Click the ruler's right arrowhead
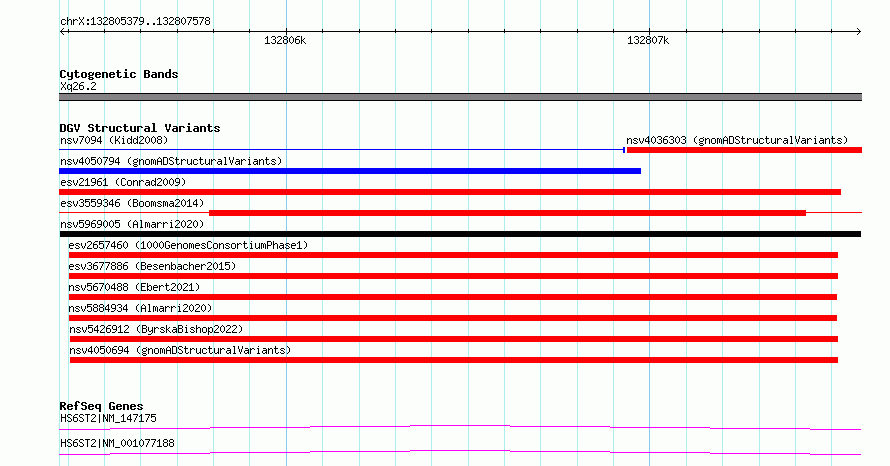Image resolution: width=890 pixels, height=466 pixels. [858, 31]
